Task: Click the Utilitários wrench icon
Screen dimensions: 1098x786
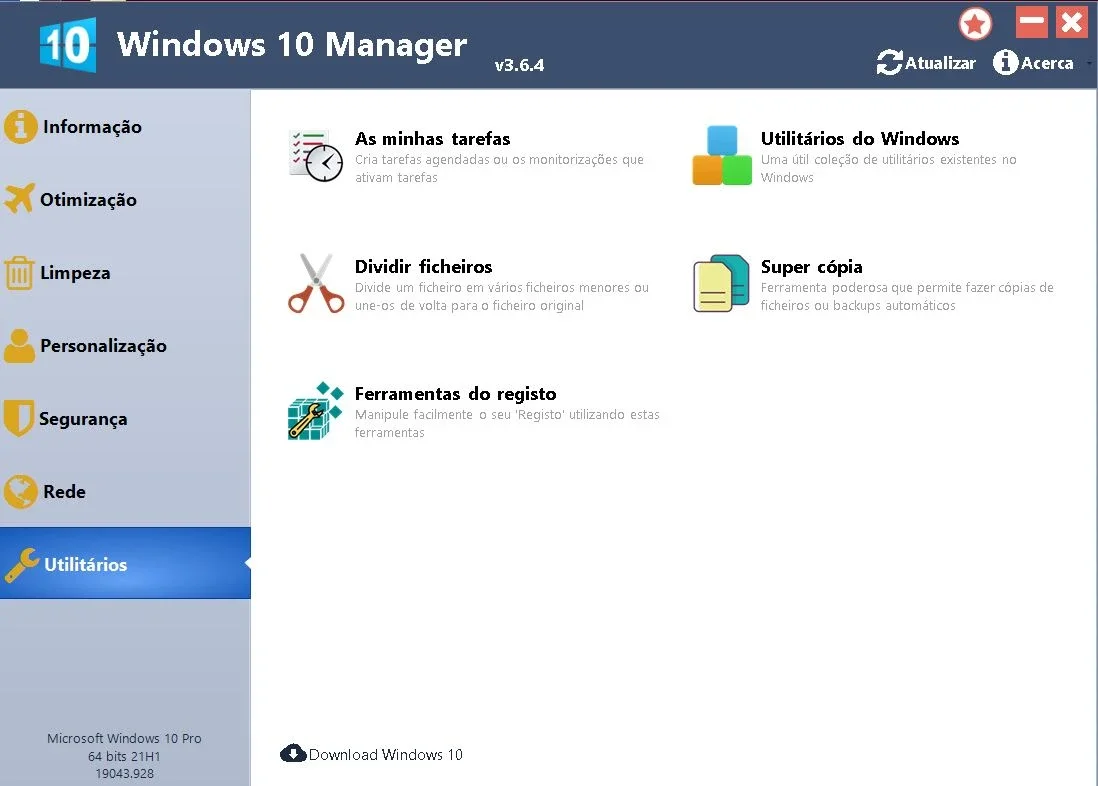Action: click(22, 565)
